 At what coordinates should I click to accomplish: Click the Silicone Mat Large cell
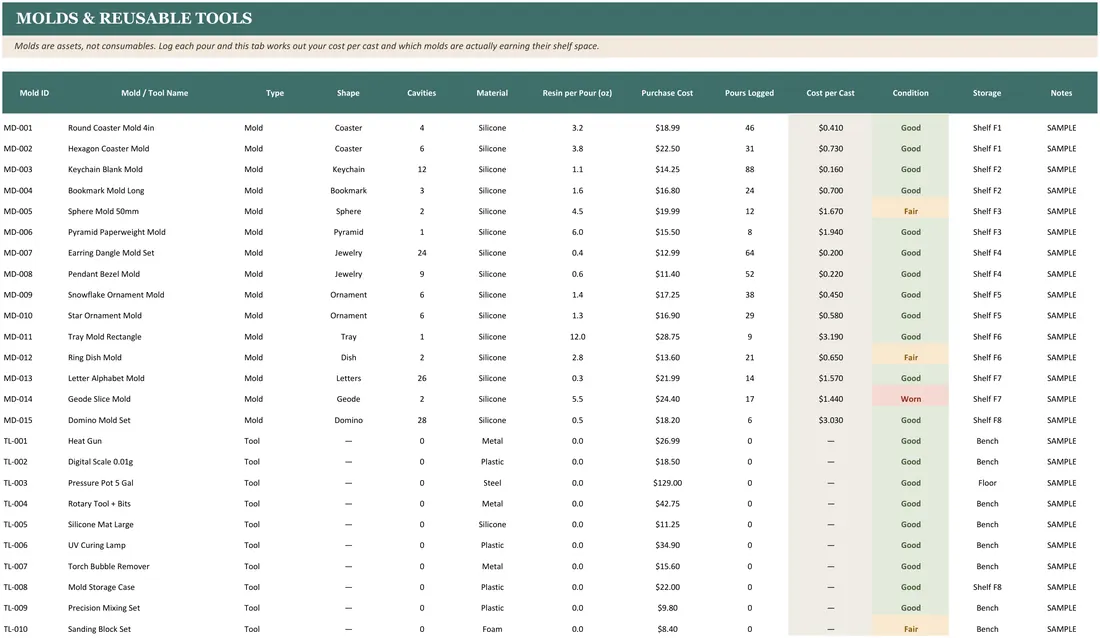[100, 524]
